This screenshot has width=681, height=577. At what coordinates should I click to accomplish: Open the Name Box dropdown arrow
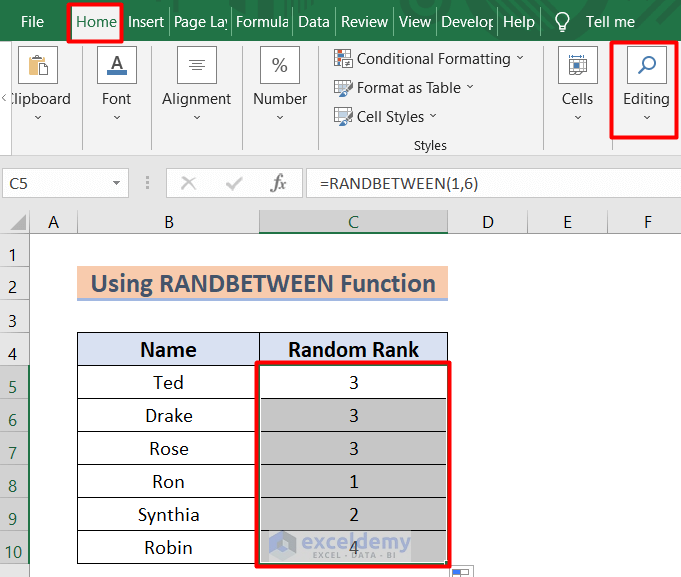click(116, 183)
